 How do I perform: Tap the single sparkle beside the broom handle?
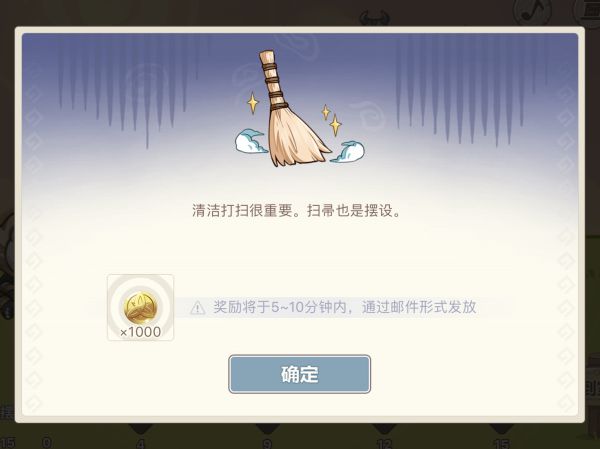(253, 103)
